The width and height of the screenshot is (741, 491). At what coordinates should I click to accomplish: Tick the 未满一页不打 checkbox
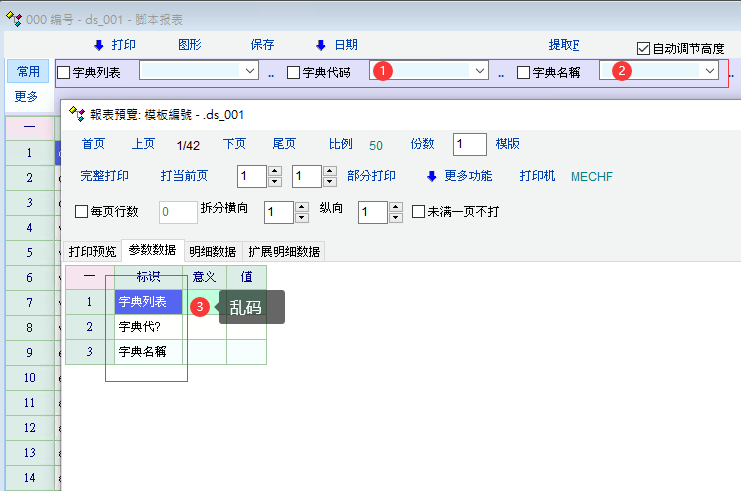tap(419, 212)
